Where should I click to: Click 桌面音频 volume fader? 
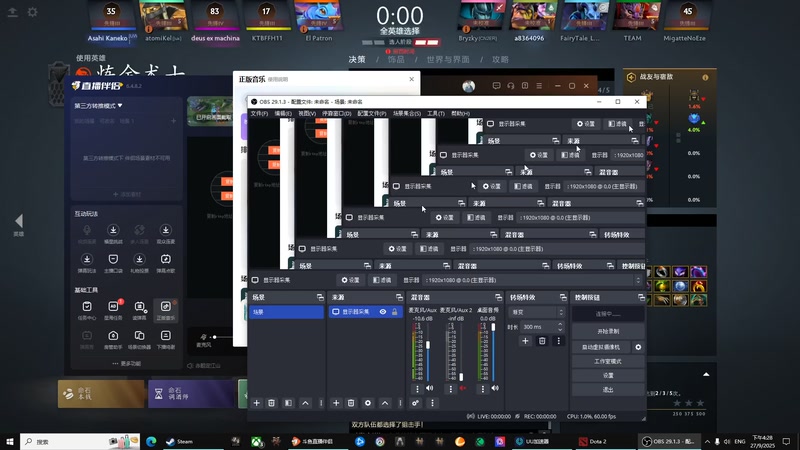click(x=493, y=327)
